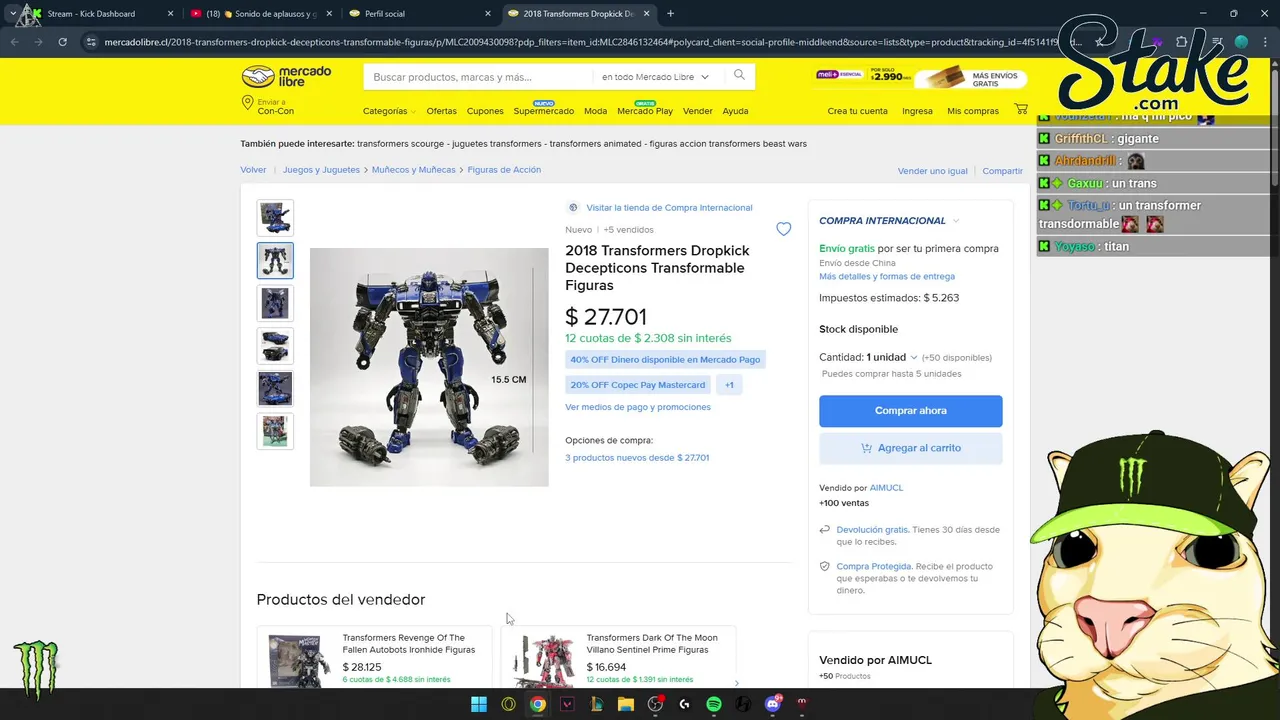Screen dimensions: 1280x720
Task: Open Figuras de Acción breadcrumb
Action: pos(504,170)
